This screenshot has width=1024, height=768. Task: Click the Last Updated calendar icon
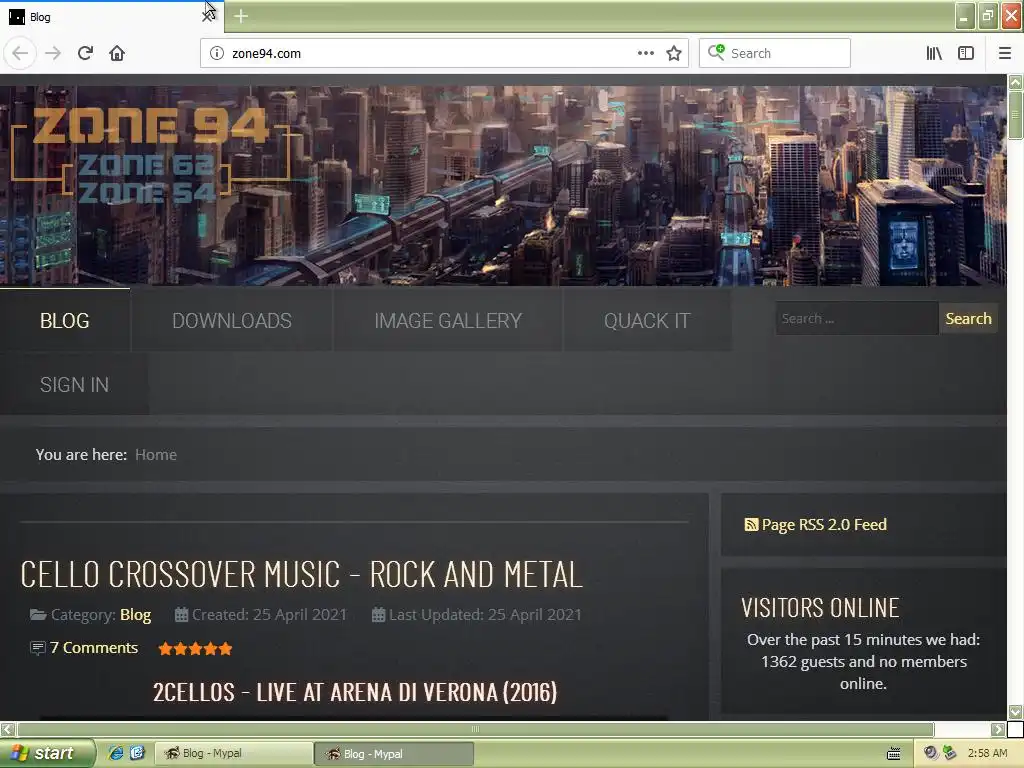click(x=378, y=615)
